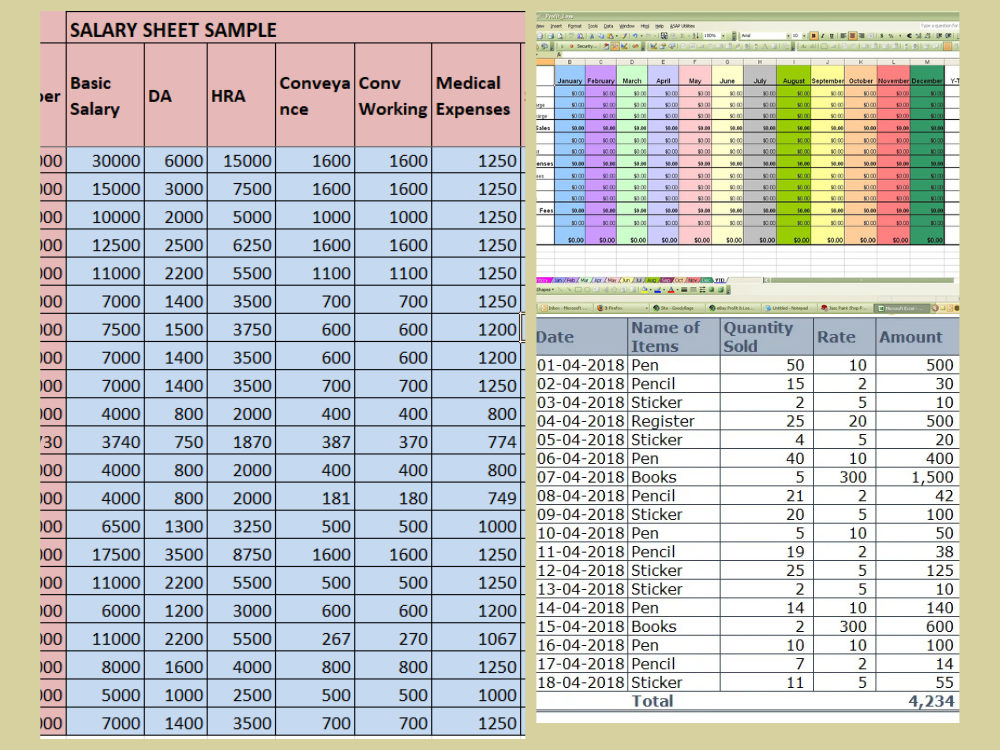
Task: Click the Conv Working column header
Action: [x=393, y=96]
